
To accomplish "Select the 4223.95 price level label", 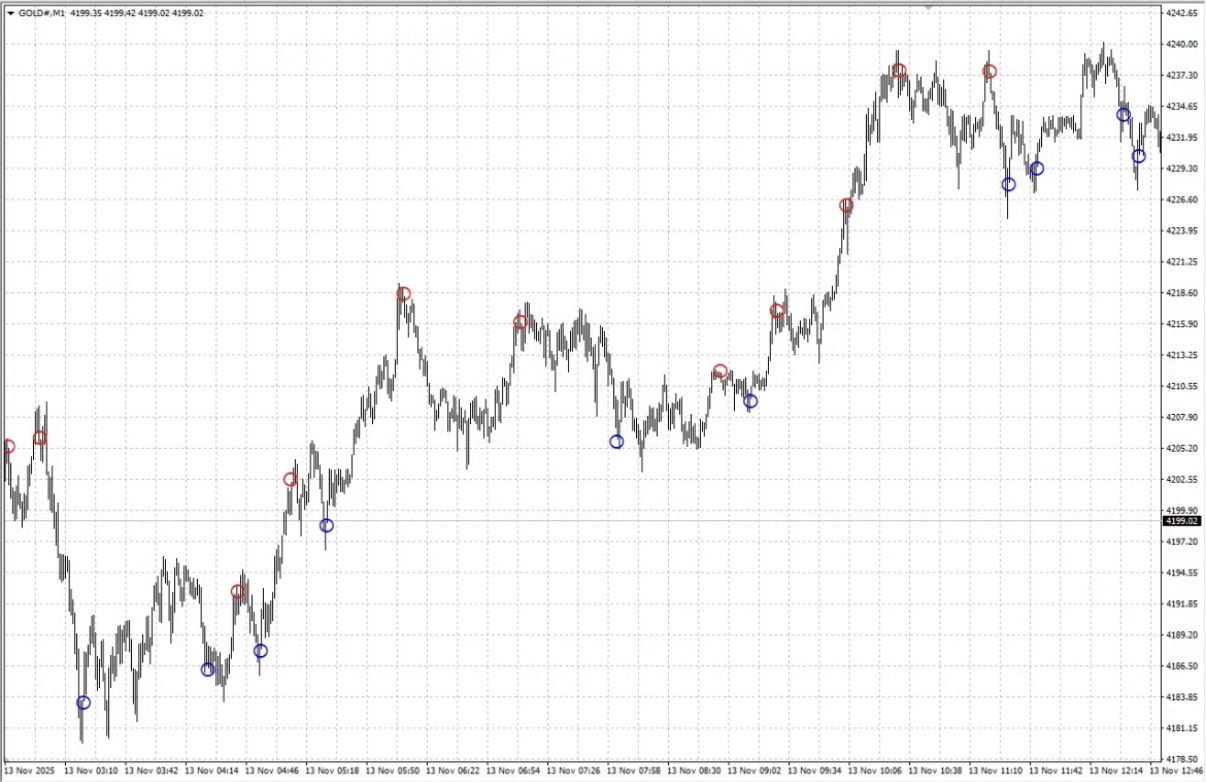I will point(1183,231).
